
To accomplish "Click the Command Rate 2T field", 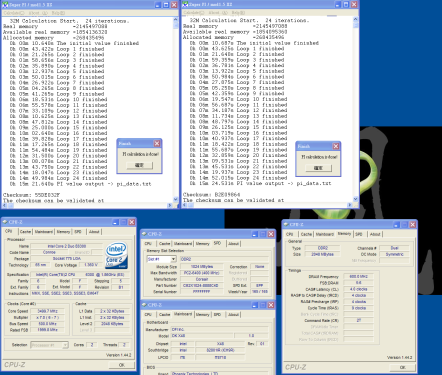I will pos(358,320).
